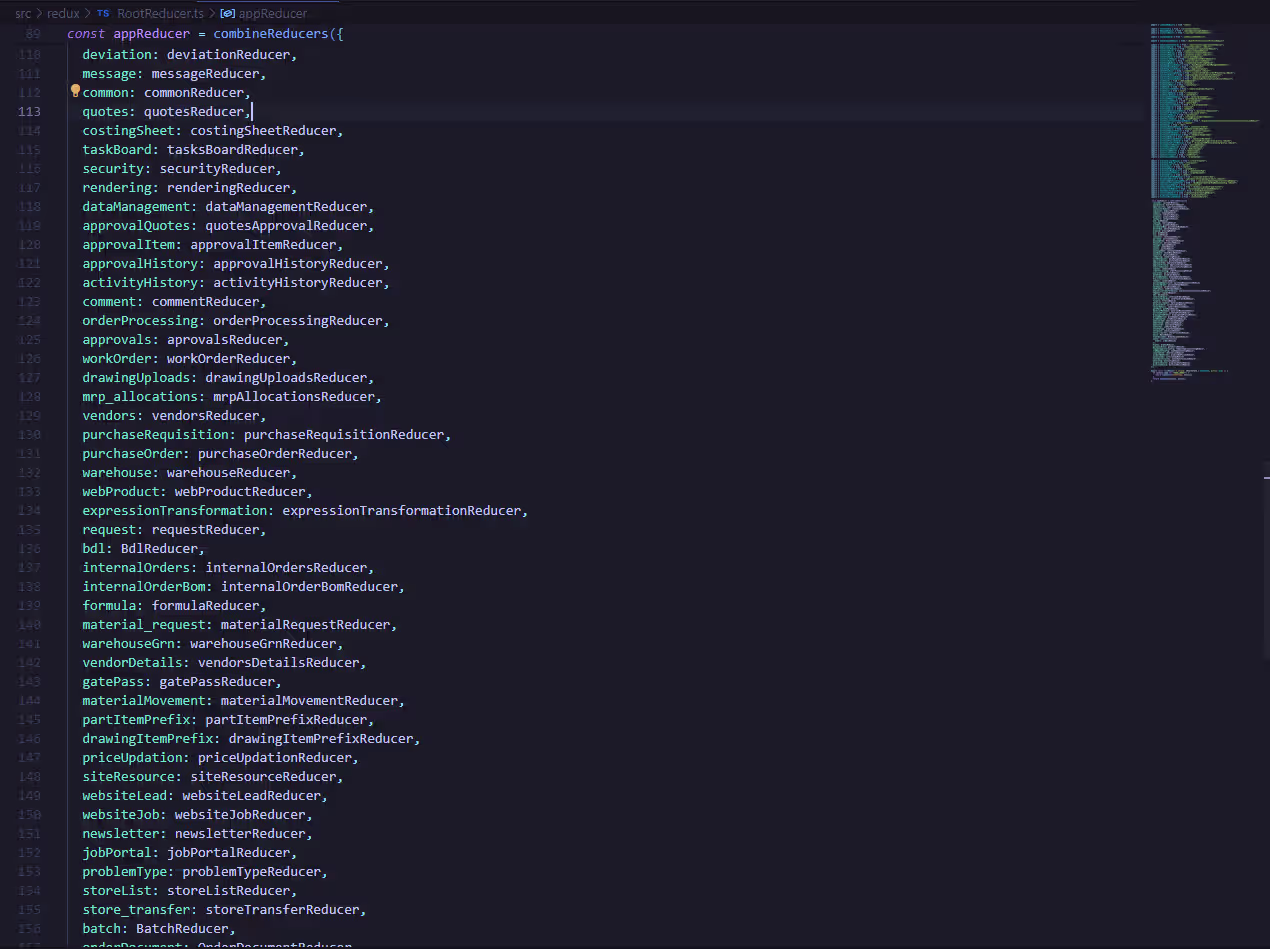This screenshot has height=949, width=1270.
Task: Click requestReducer
Action: pyautogui.click(x=205, y=529)
